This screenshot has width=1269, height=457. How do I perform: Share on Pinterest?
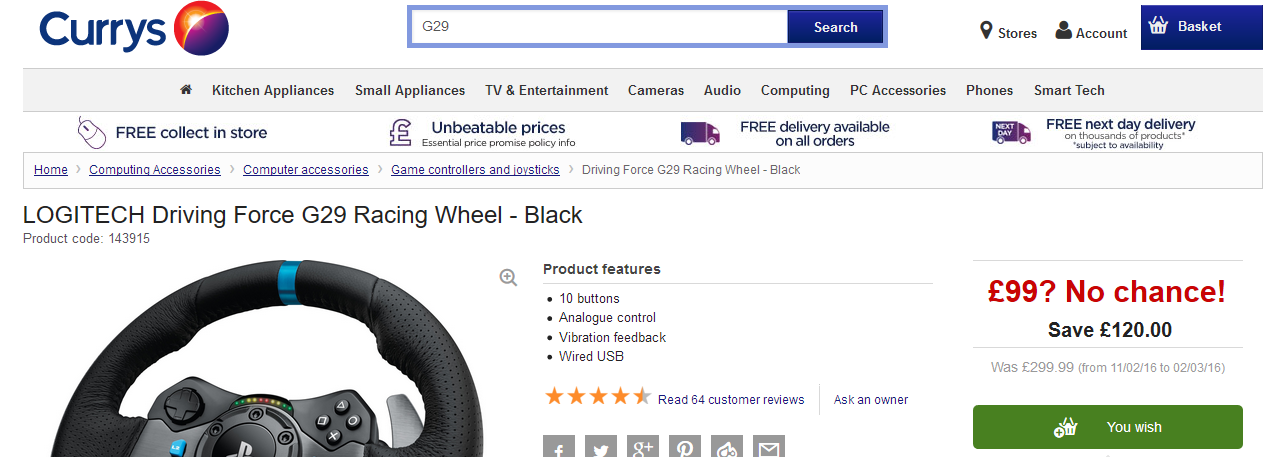click(x=685, y=446)
